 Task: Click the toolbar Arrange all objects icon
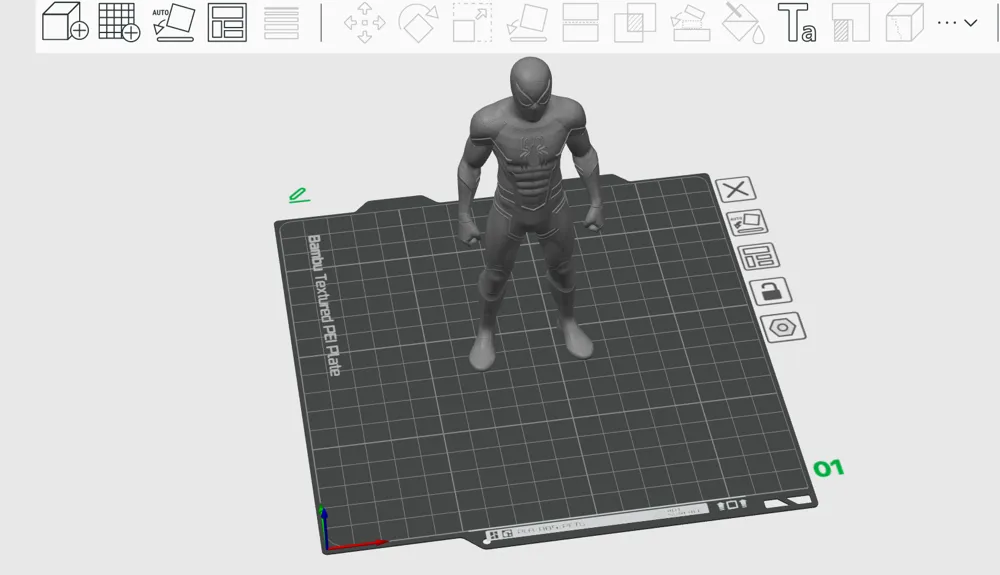click(227, 22)
